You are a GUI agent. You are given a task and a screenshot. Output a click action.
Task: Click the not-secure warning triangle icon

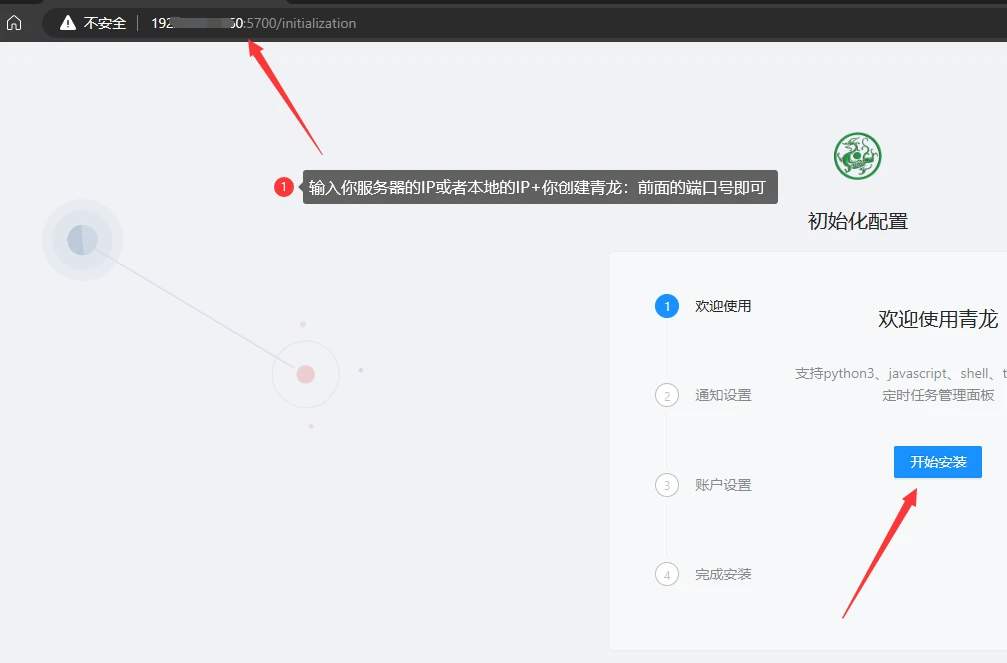(67, 23)
